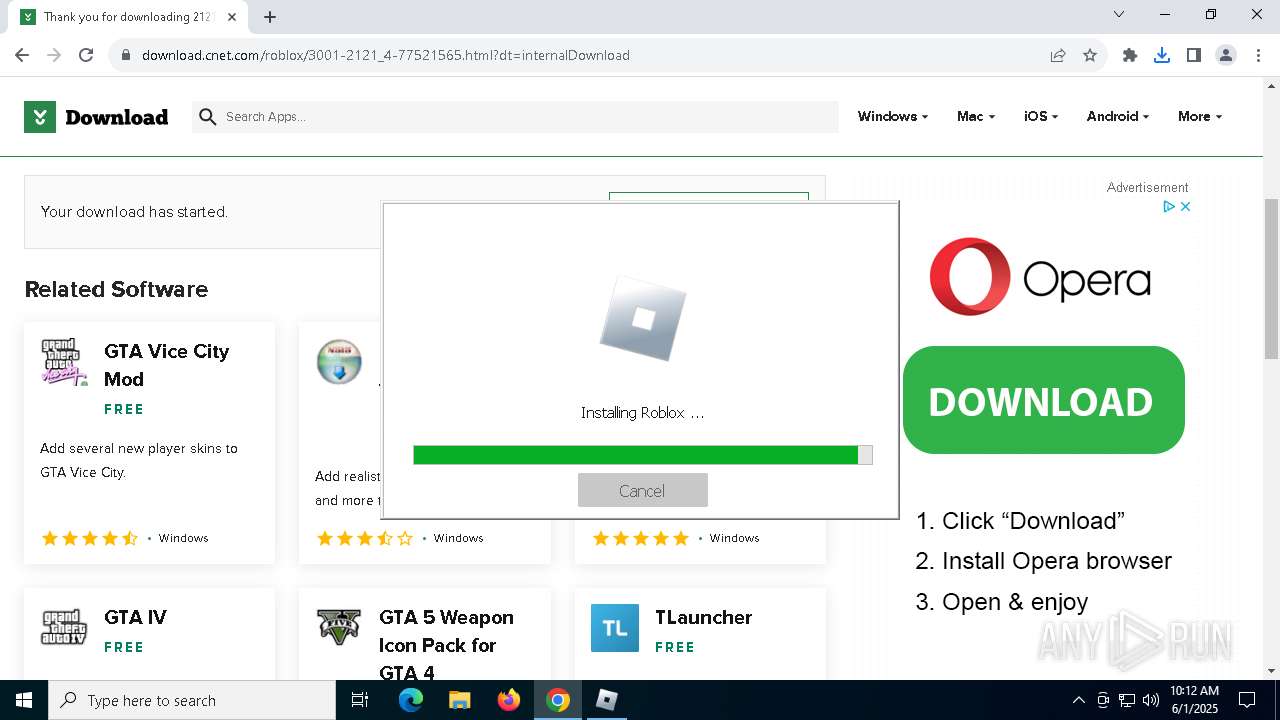Click the green Opera DOWNLOAD button
Viewport: 1280px width, 720px height.
tap(1043, 401)
